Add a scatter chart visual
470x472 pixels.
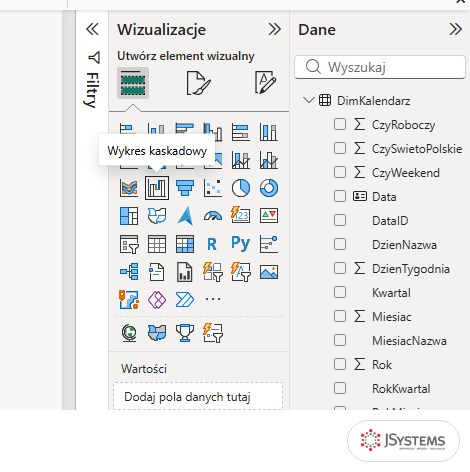coord(213,188)
